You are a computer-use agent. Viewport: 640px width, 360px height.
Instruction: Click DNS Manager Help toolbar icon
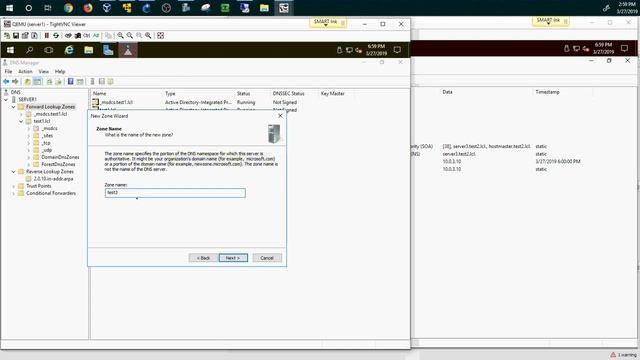click(x=71, y=82)
